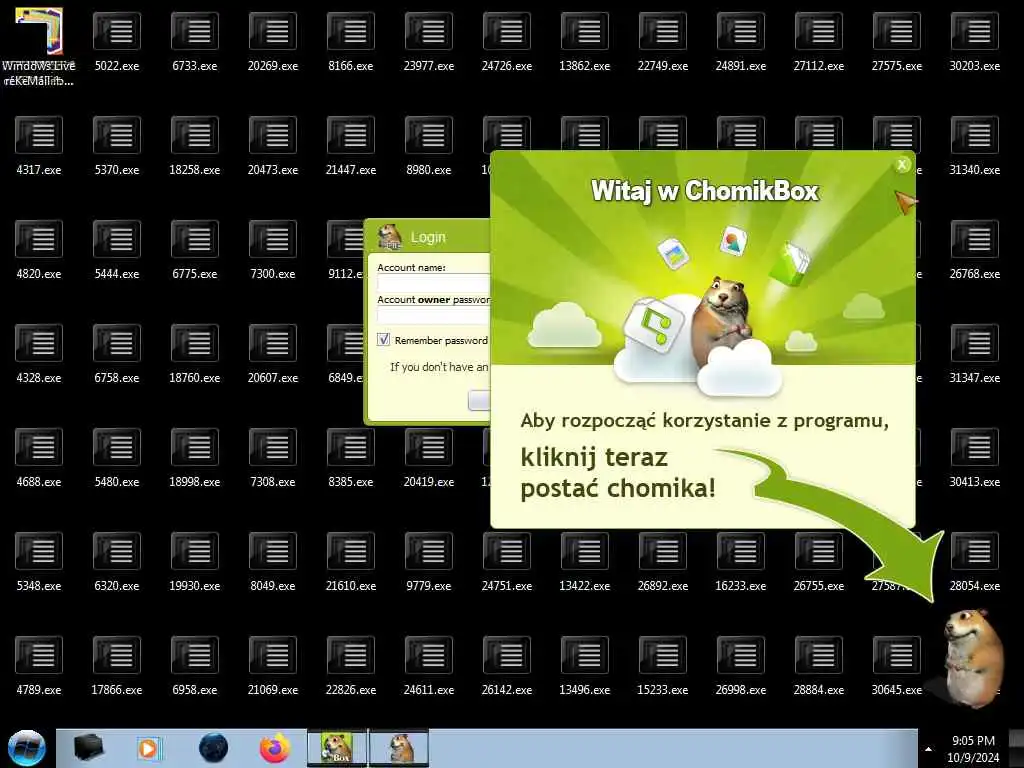Select the 4317.exe desktop icon
Viewport: 1024px width, 768px height.
(39, 146)
